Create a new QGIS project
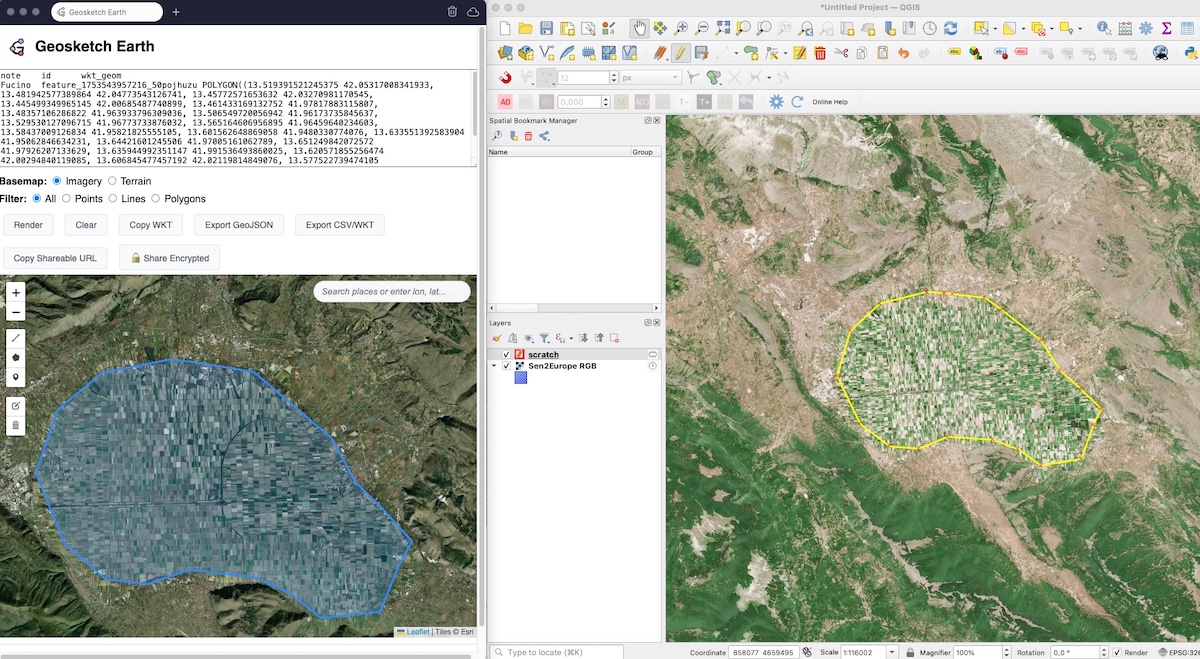Viewport: 1200px width, 659px height. coord(505,28)
